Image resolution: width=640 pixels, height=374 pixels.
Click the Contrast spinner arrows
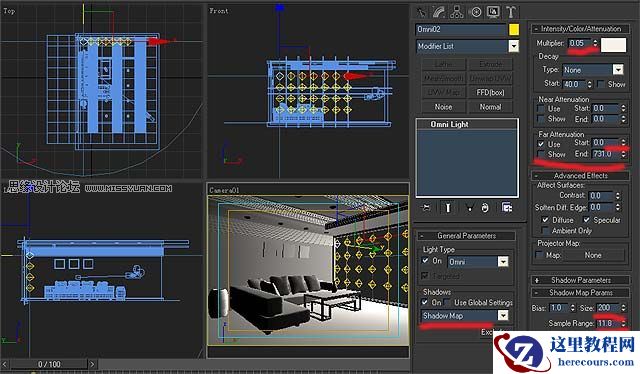618,196
